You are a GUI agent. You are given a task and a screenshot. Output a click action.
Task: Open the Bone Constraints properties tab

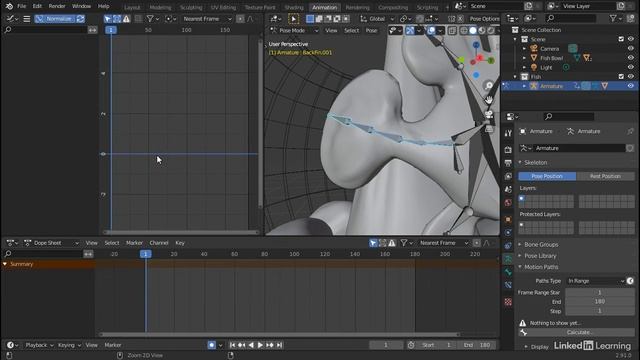click(x=508, y=285)
